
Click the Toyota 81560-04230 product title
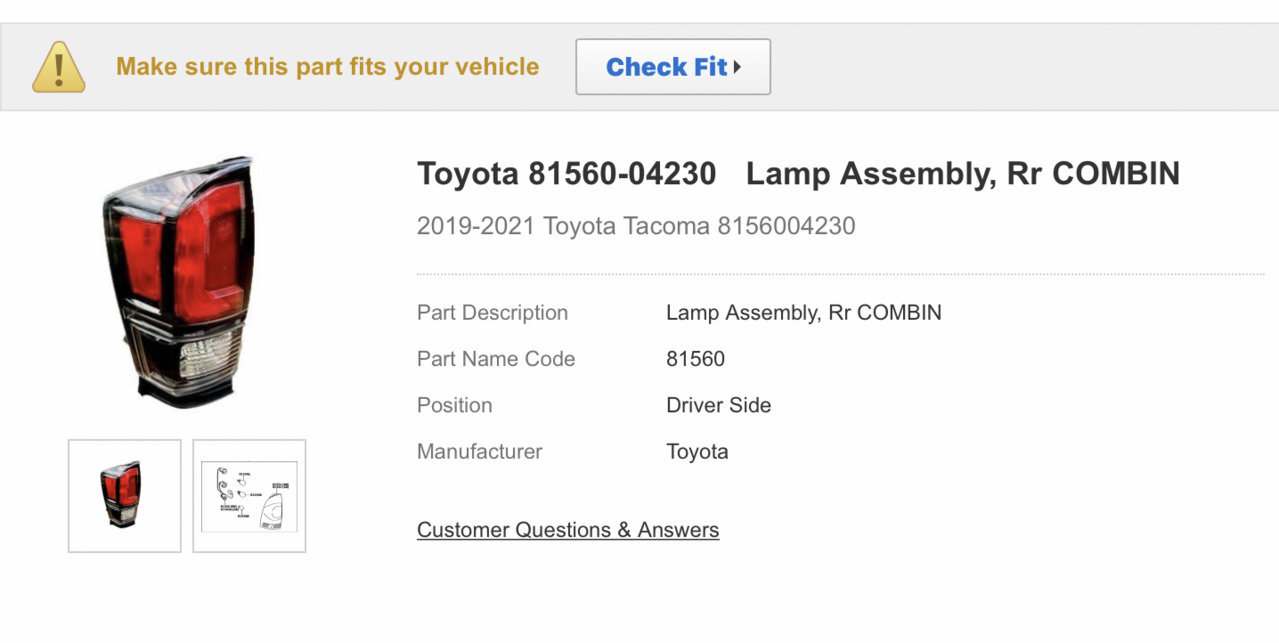798,174
